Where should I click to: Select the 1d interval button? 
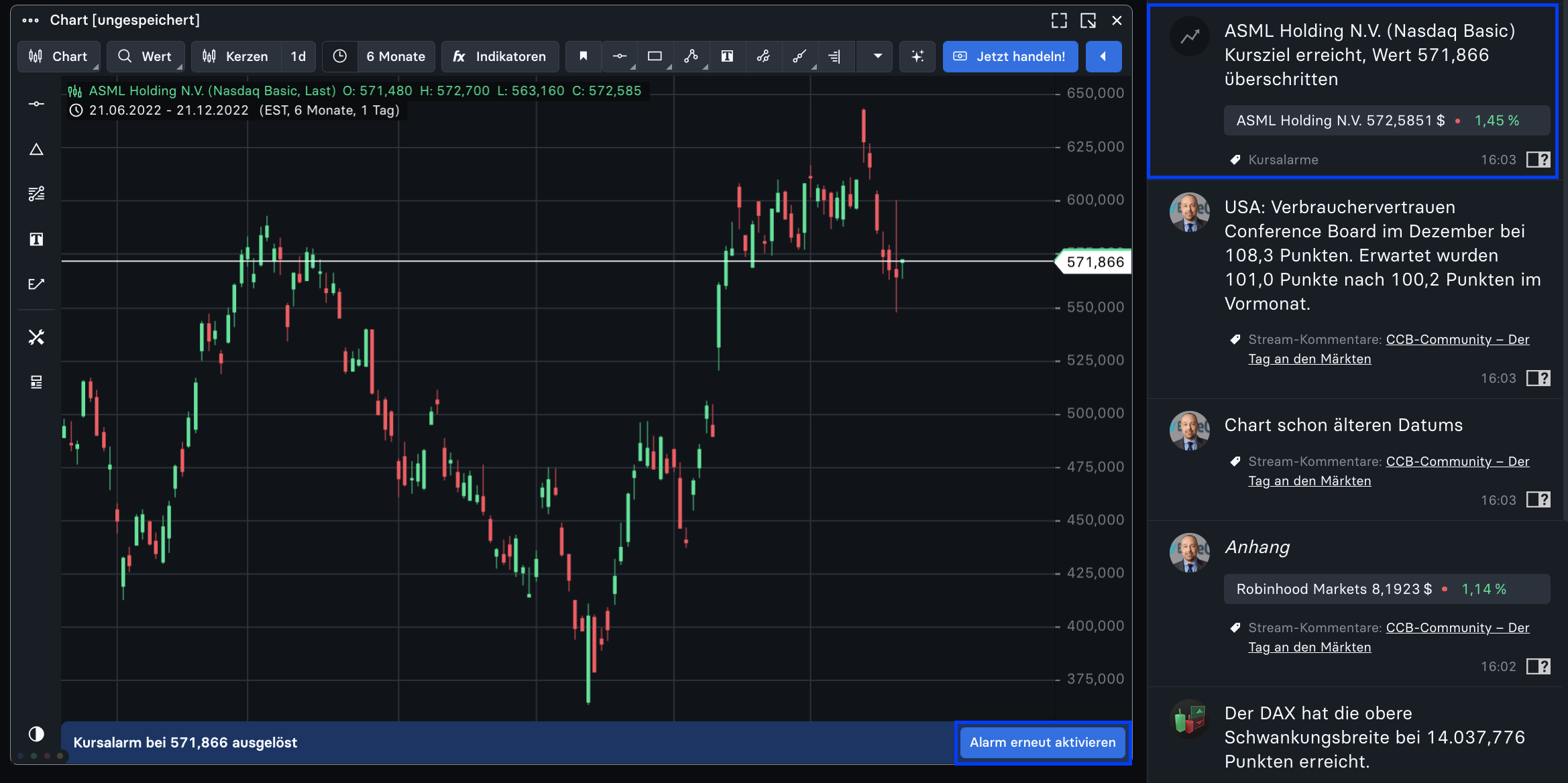298,56
